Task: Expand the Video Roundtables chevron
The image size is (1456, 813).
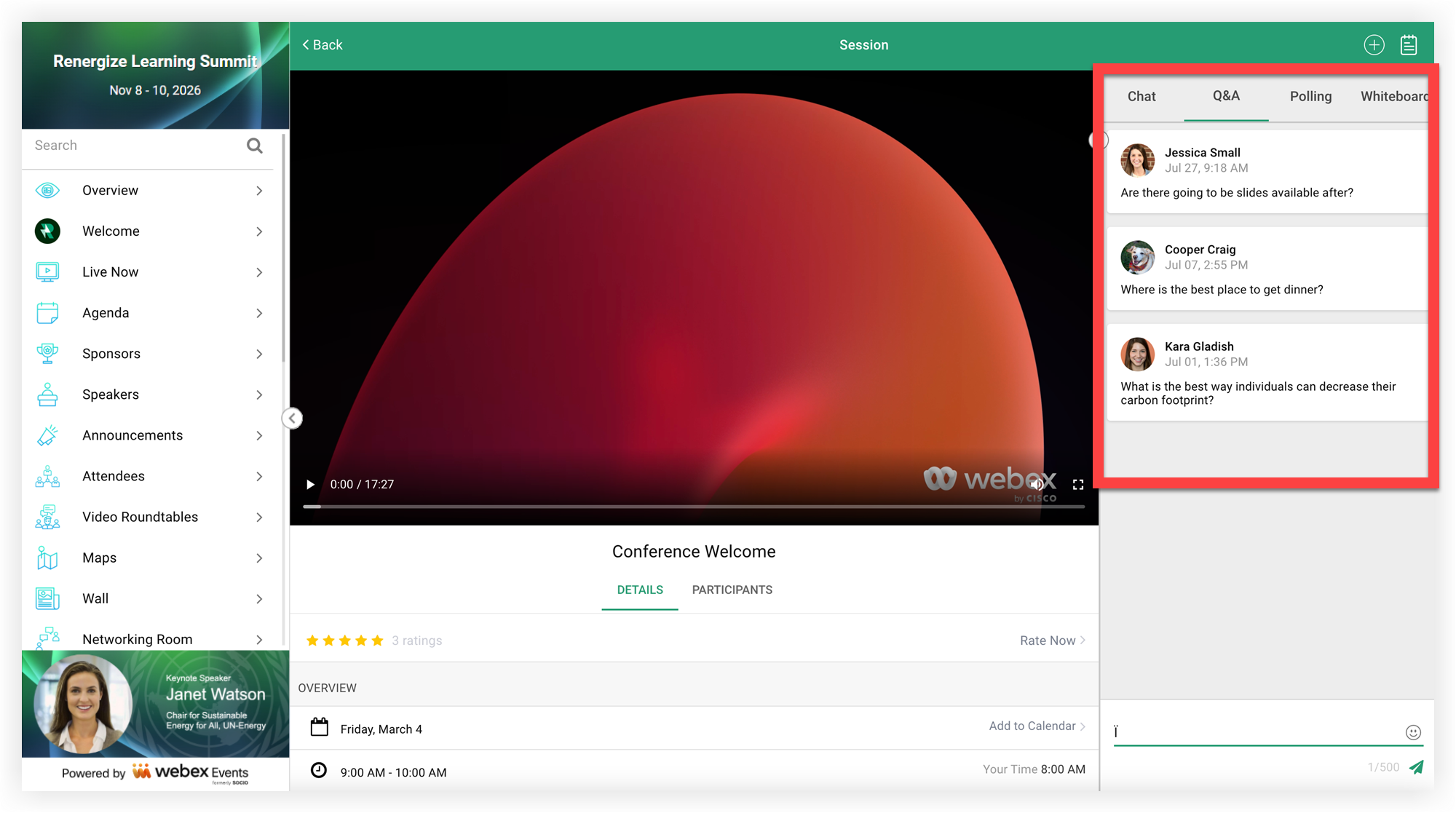Action: pos(259,517)
